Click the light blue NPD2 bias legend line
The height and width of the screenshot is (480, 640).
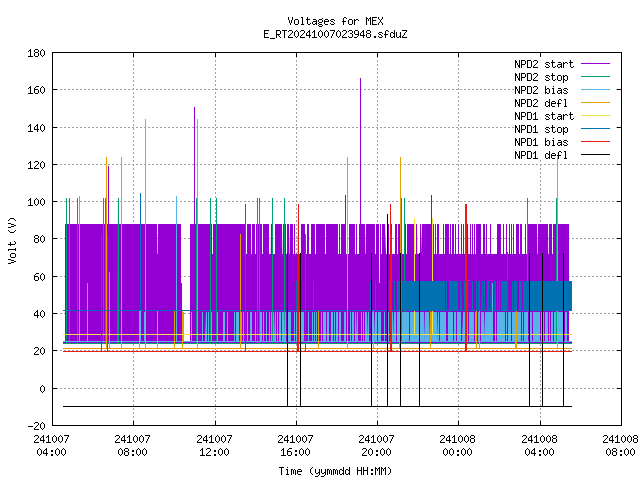[595, 89]
